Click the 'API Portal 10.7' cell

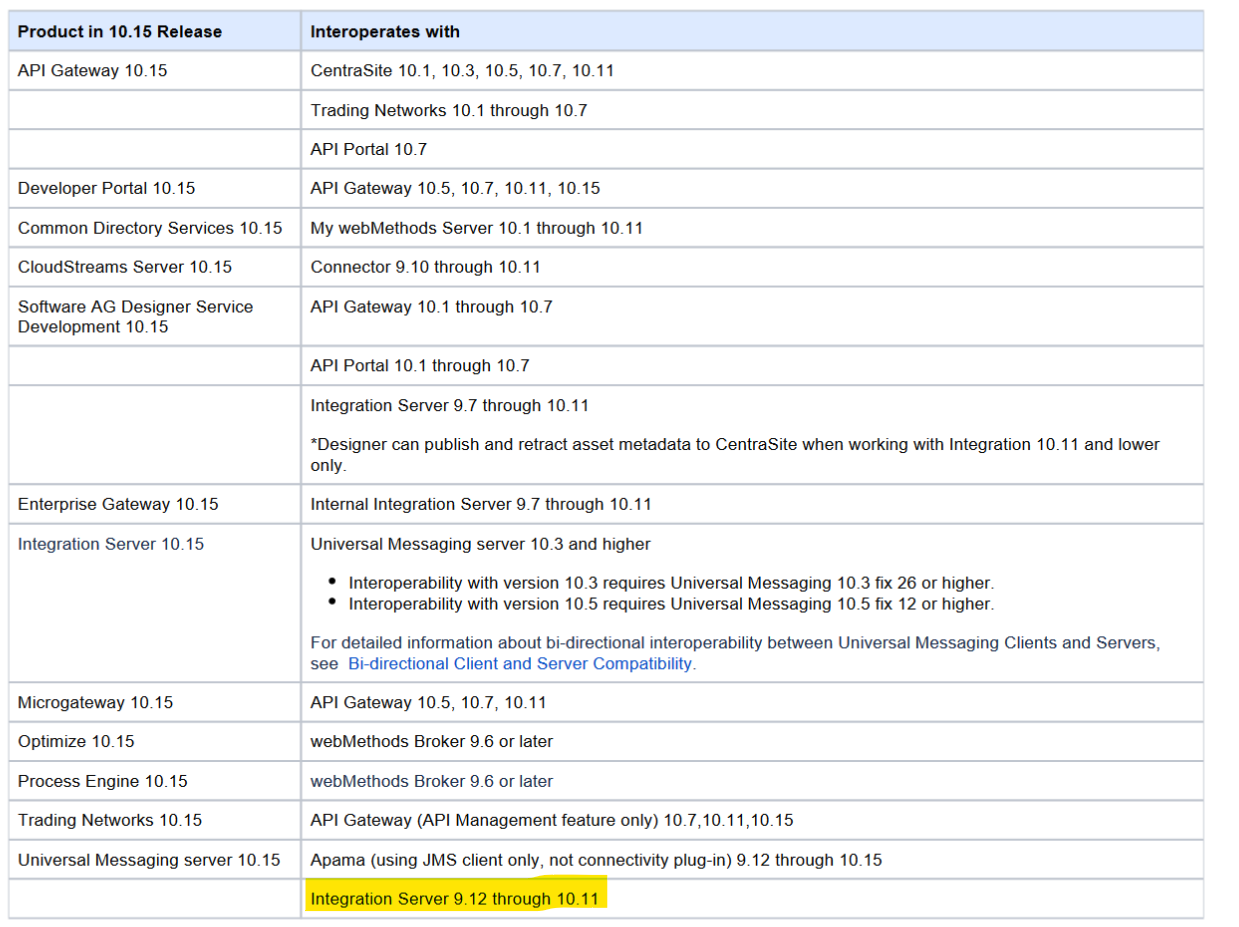click(x=752, y=149)
